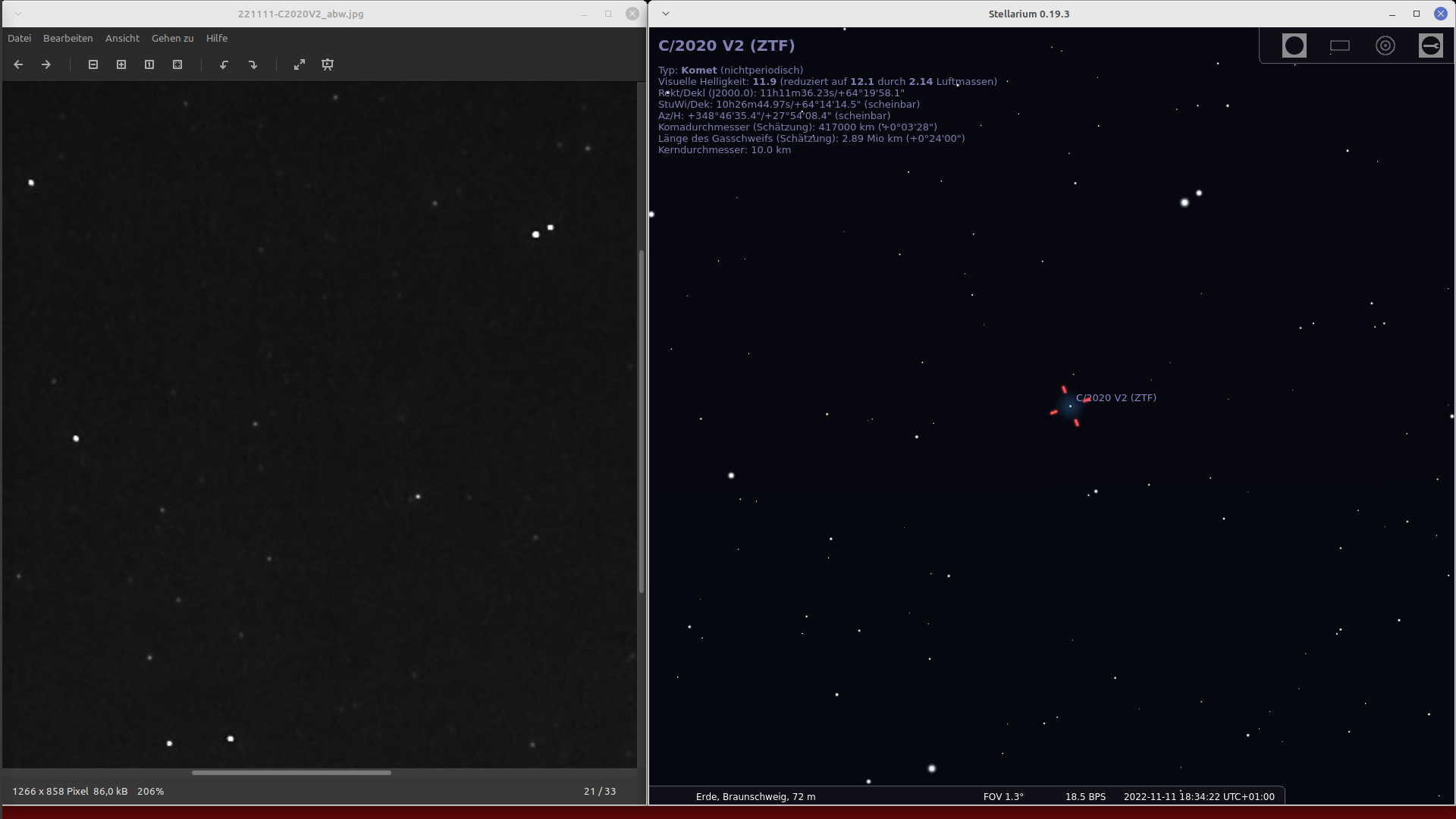1456x819 pixels.
Task: Toggle Stellarium sensor frame rectangle
Action: tap(1340, 45)
